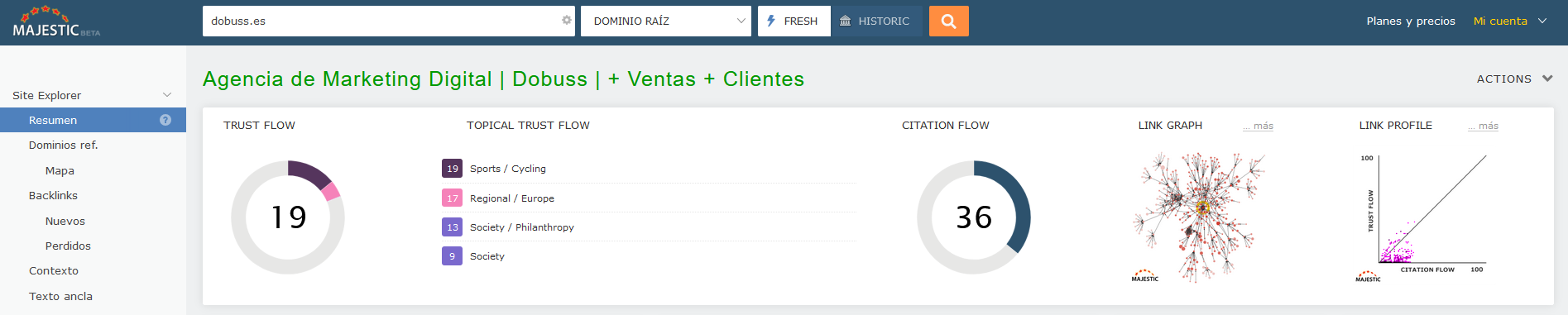1568x315 pixels.
Task: Open the ACTIONS dropdown
Action: (1514, 79)
